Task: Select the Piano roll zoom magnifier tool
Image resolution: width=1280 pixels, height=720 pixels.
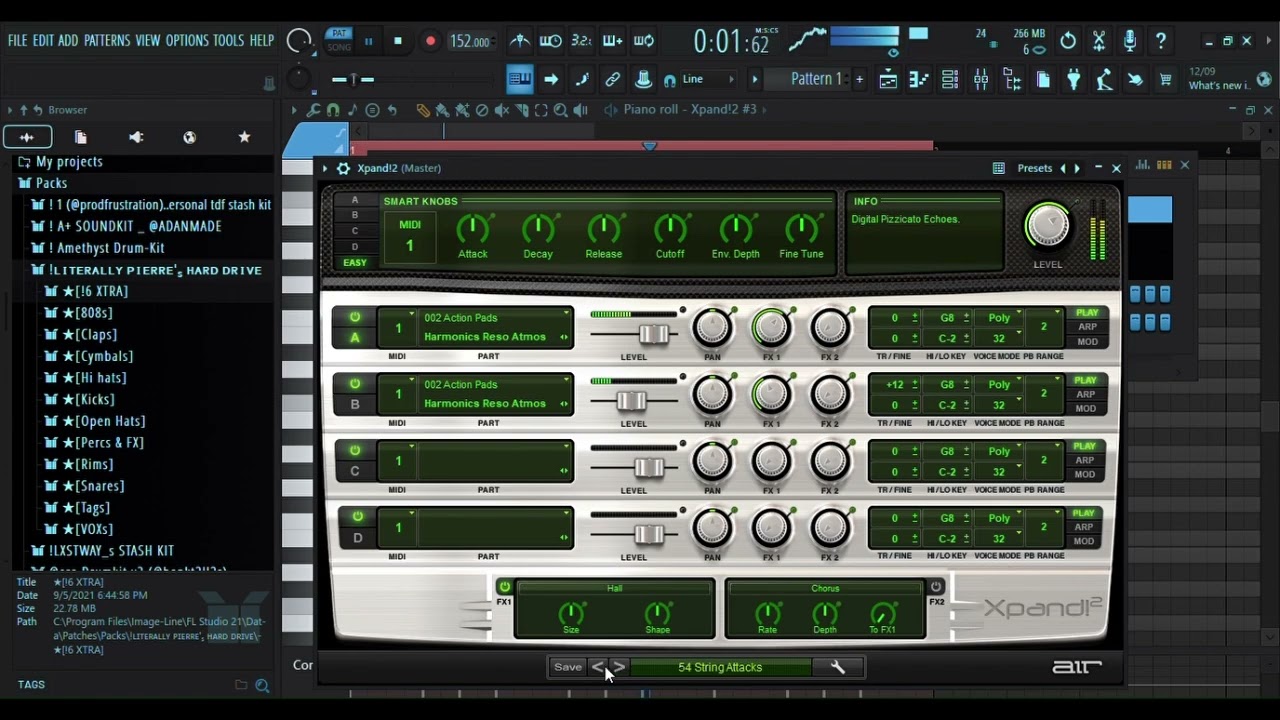Action: tap(561, 110)
